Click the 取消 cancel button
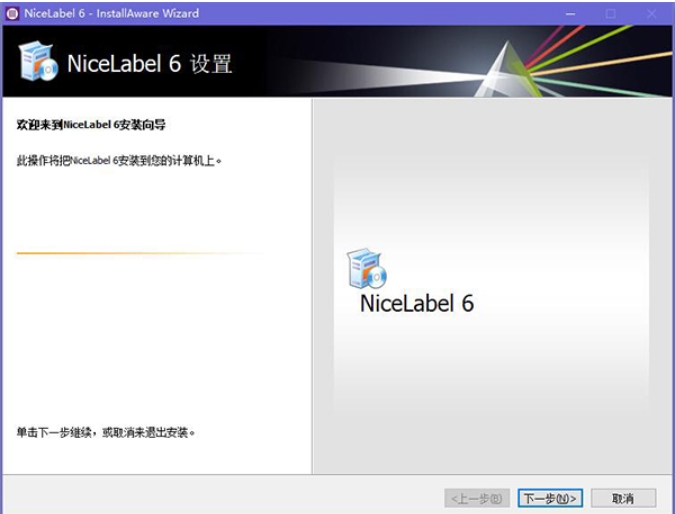Screen dimensions: 675x514 623,498
